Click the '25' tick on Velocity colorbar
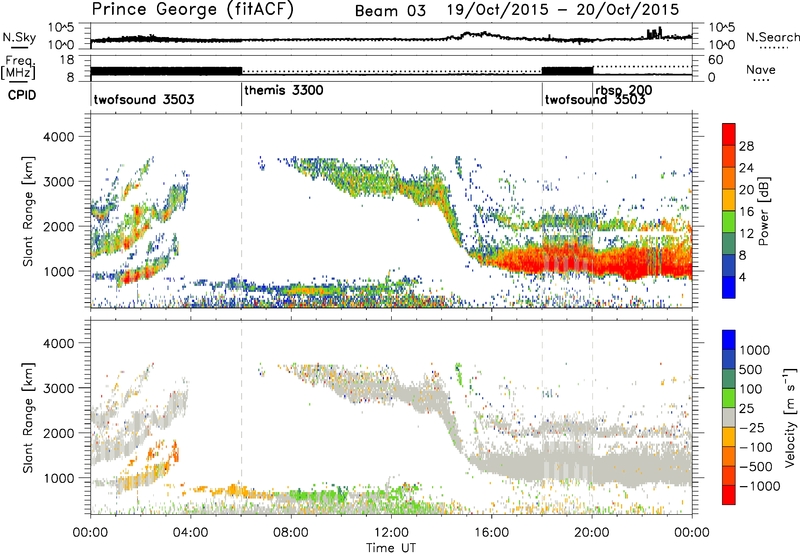 coord(747,408)
